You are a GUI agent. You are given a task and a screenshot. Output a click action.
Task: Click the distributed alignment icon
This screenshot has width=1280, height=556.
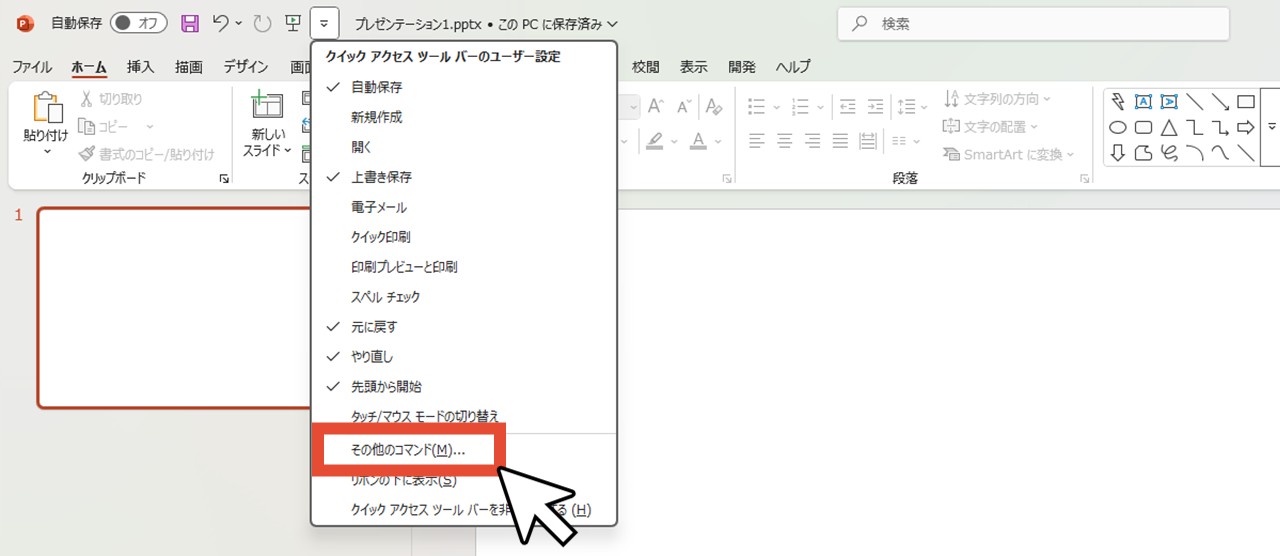[868, 140]
